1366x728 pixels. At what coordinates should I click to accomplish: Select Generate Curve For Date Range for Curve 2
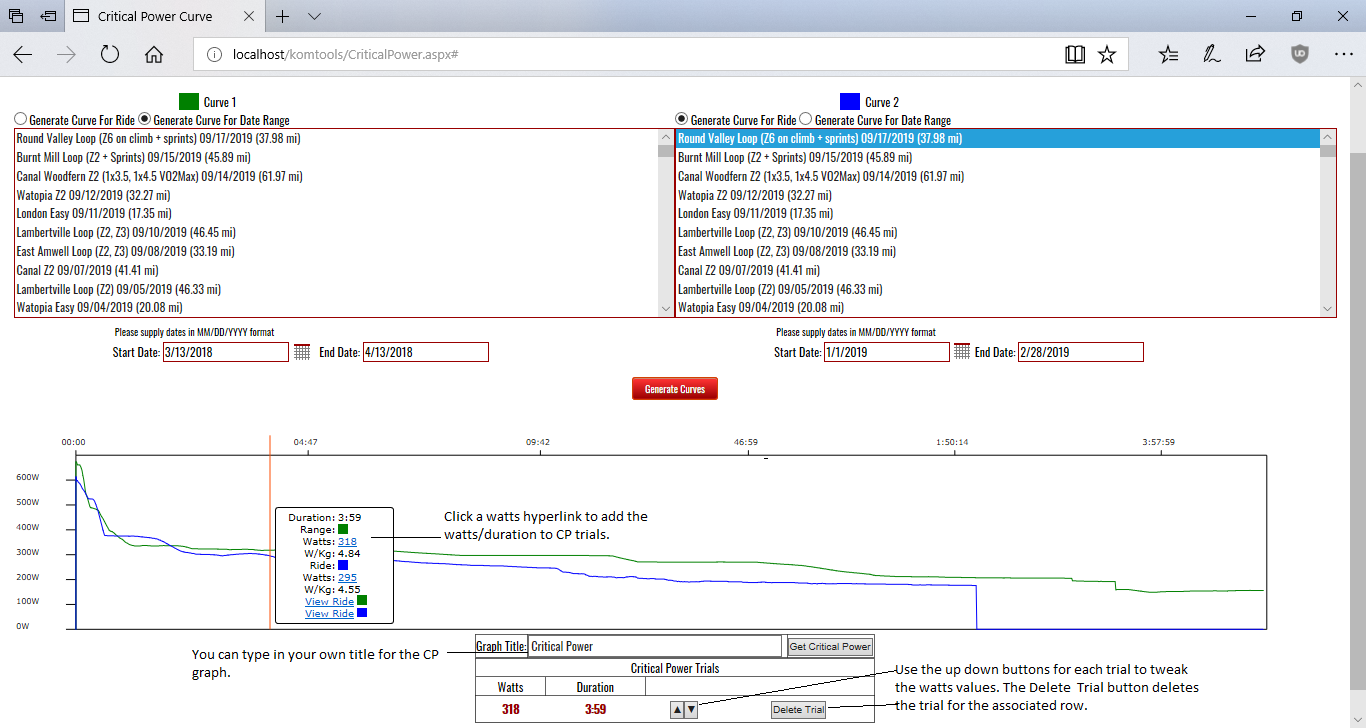[807, 120]
